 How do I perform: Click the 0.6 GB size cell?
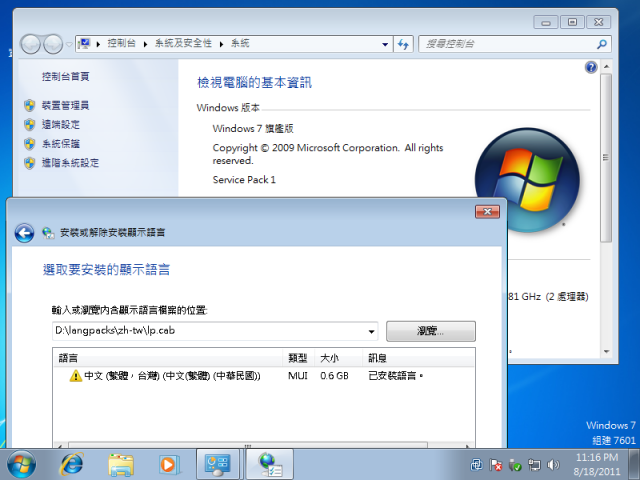334,376
